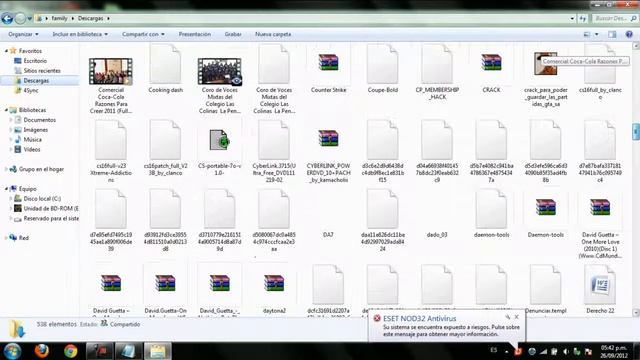Select the first Coro de Voces Mixtas video thumbnail

point(220,71)
